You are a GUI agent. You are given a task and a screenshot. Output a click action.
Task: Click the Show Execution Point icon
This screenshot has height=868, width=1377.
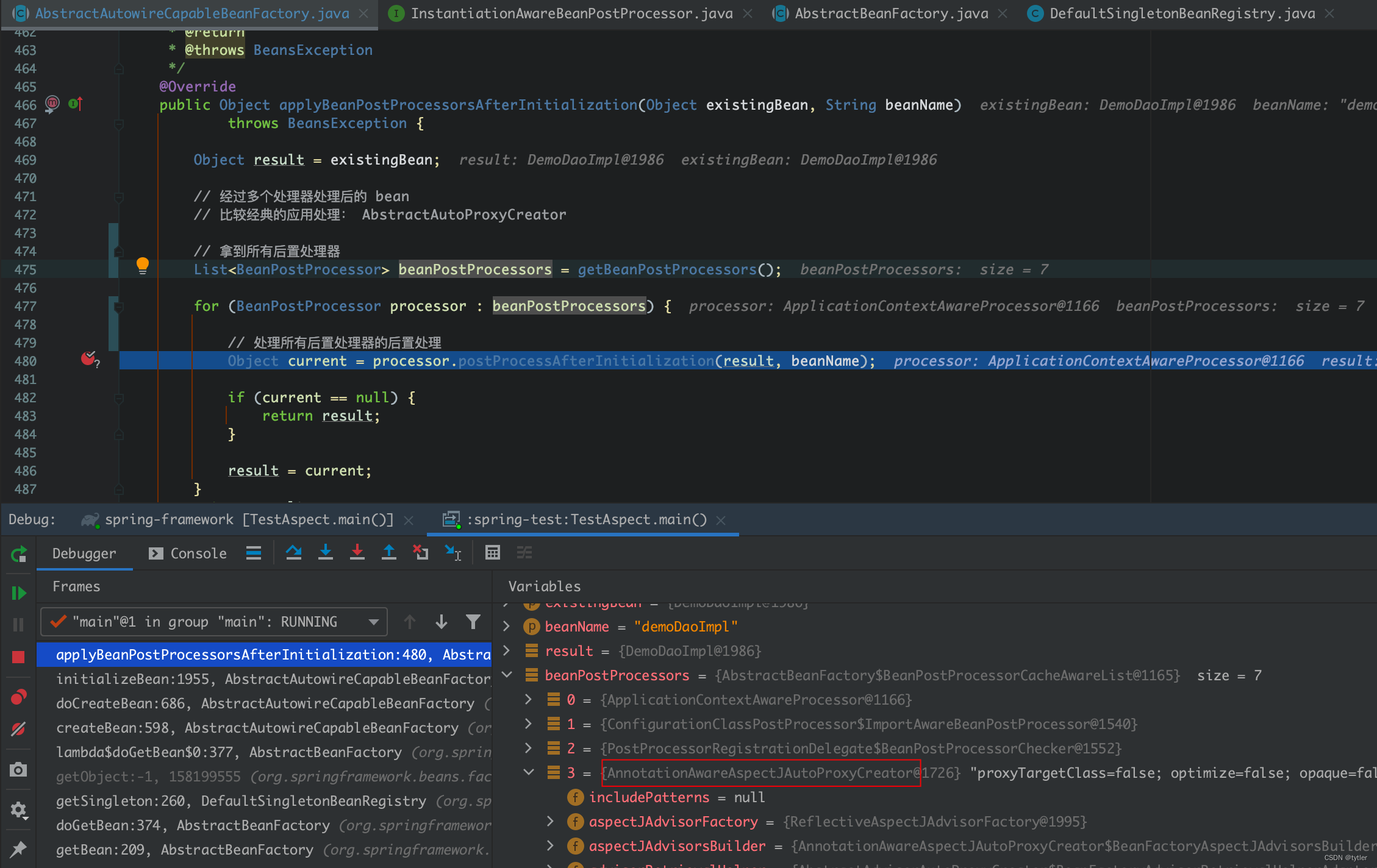pyautogui.click(x=254, y=553)
